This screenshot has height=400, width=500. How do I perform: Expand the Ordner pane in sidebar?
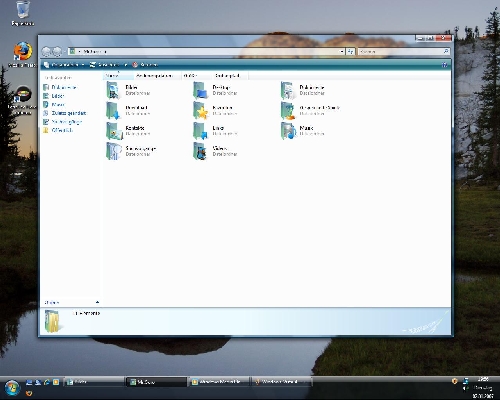tap(71, 302)
